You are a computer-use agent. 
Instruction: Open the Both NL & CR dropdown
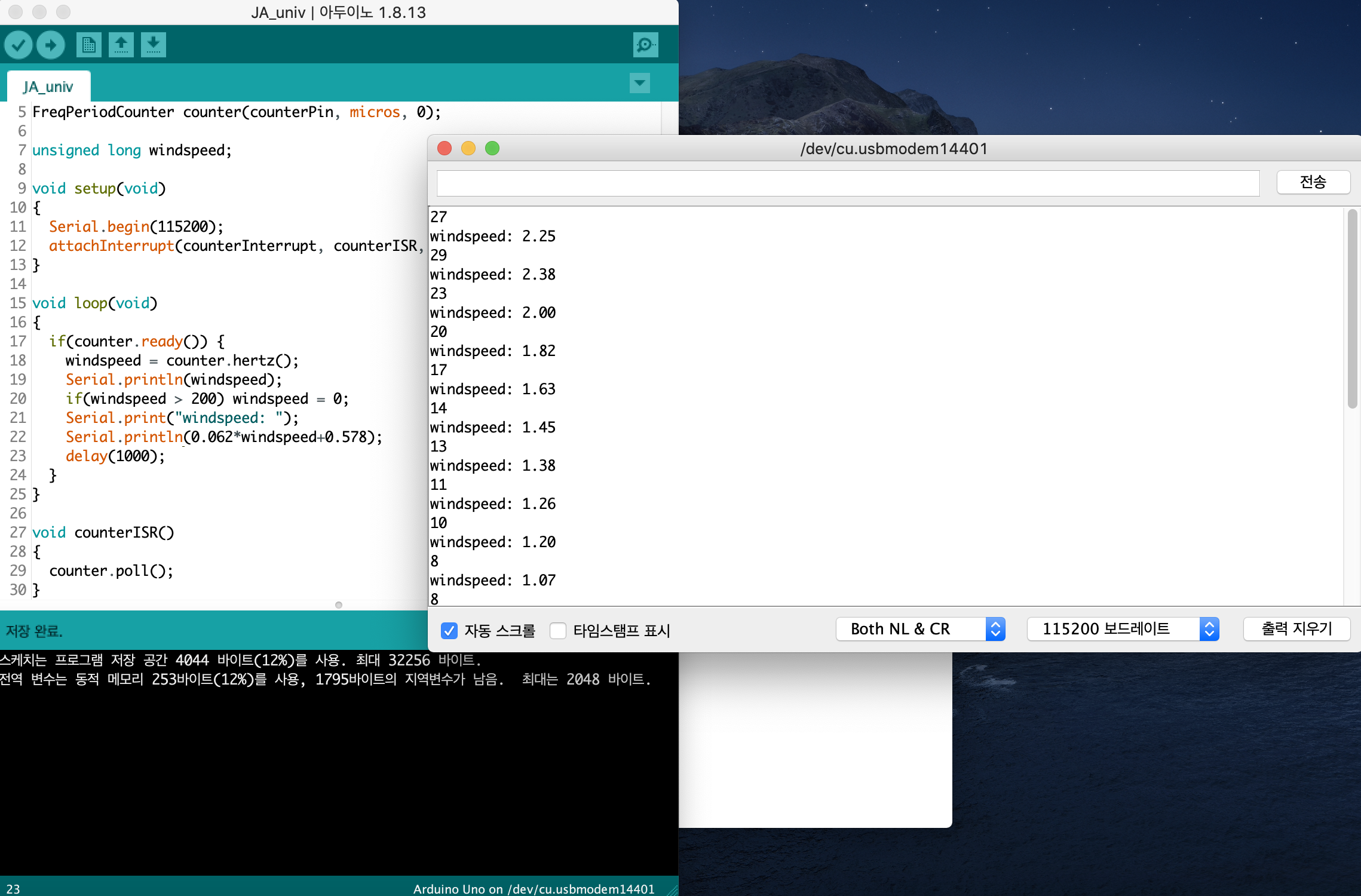tap(920, 629)
